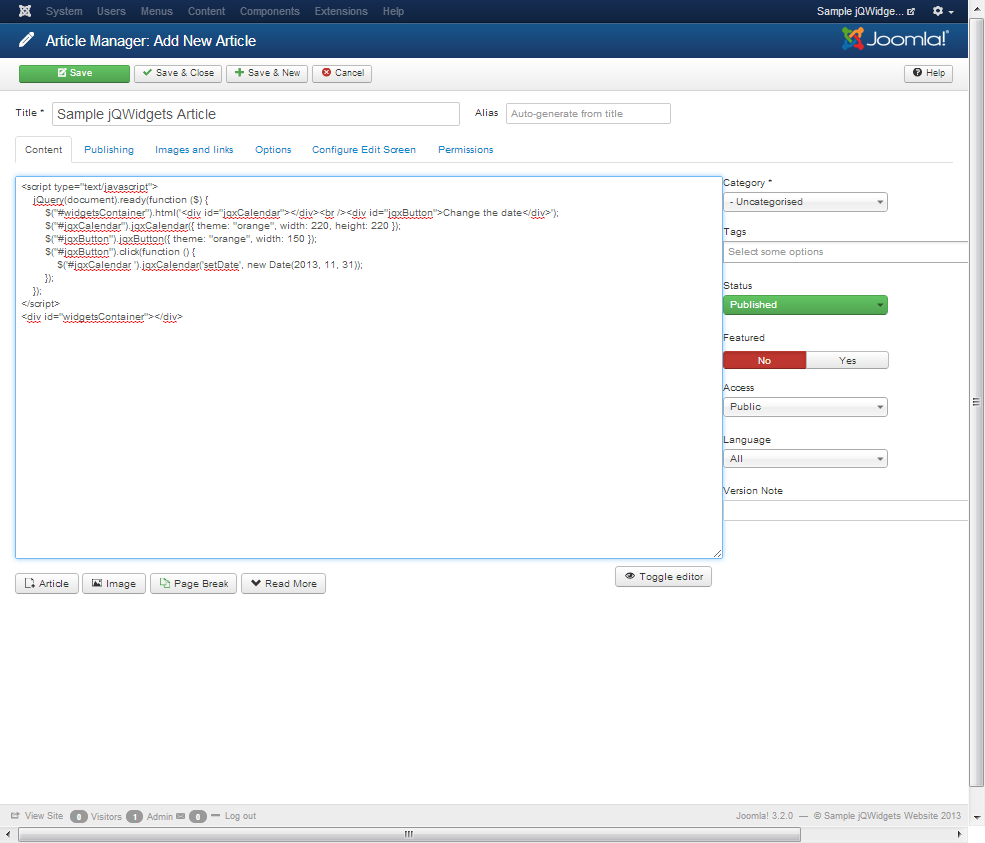Click the scroll down arrow on the right
The height and width of the screenshot is (843, 985).
[976, 817]
